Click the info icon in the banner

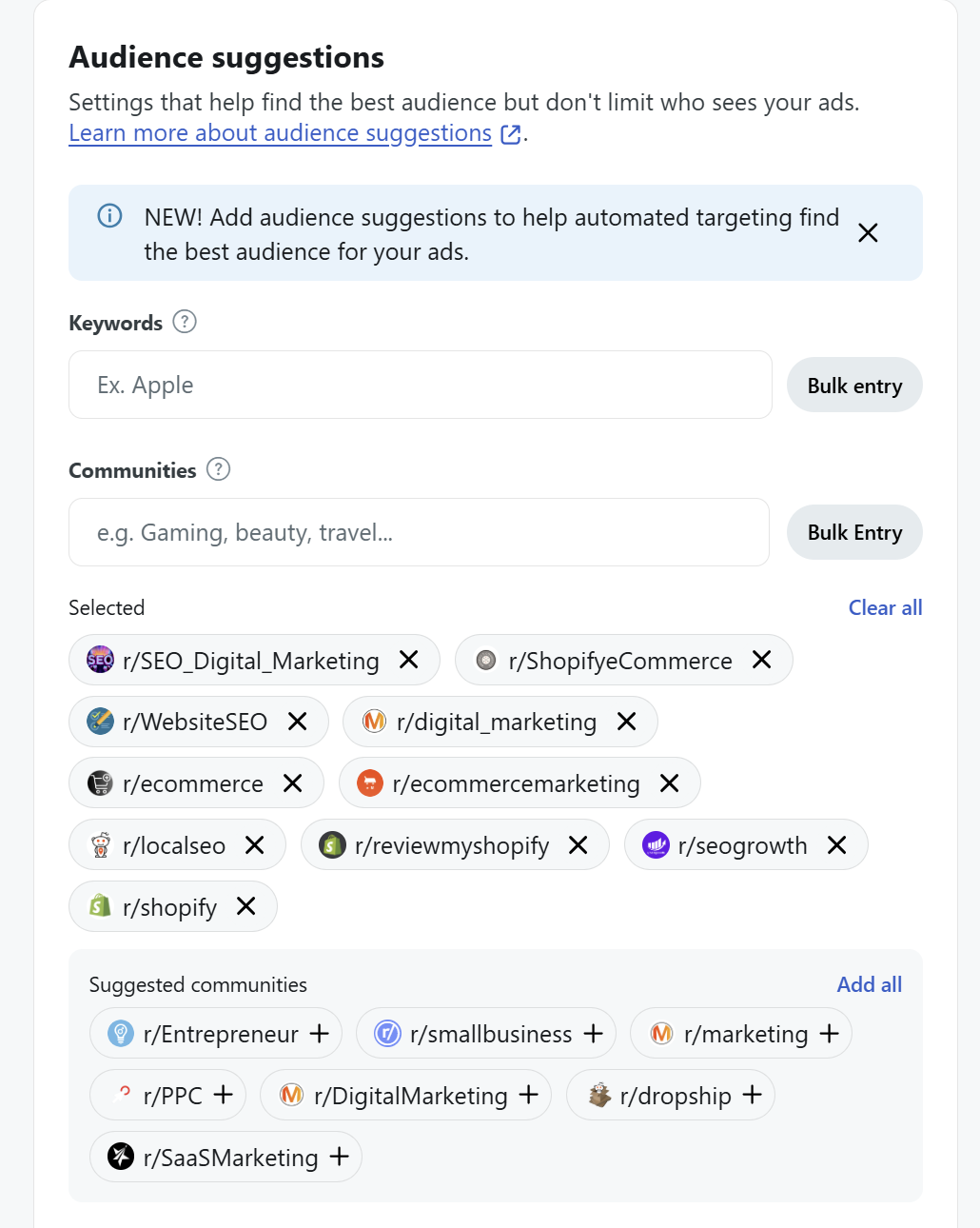[110, 216]
